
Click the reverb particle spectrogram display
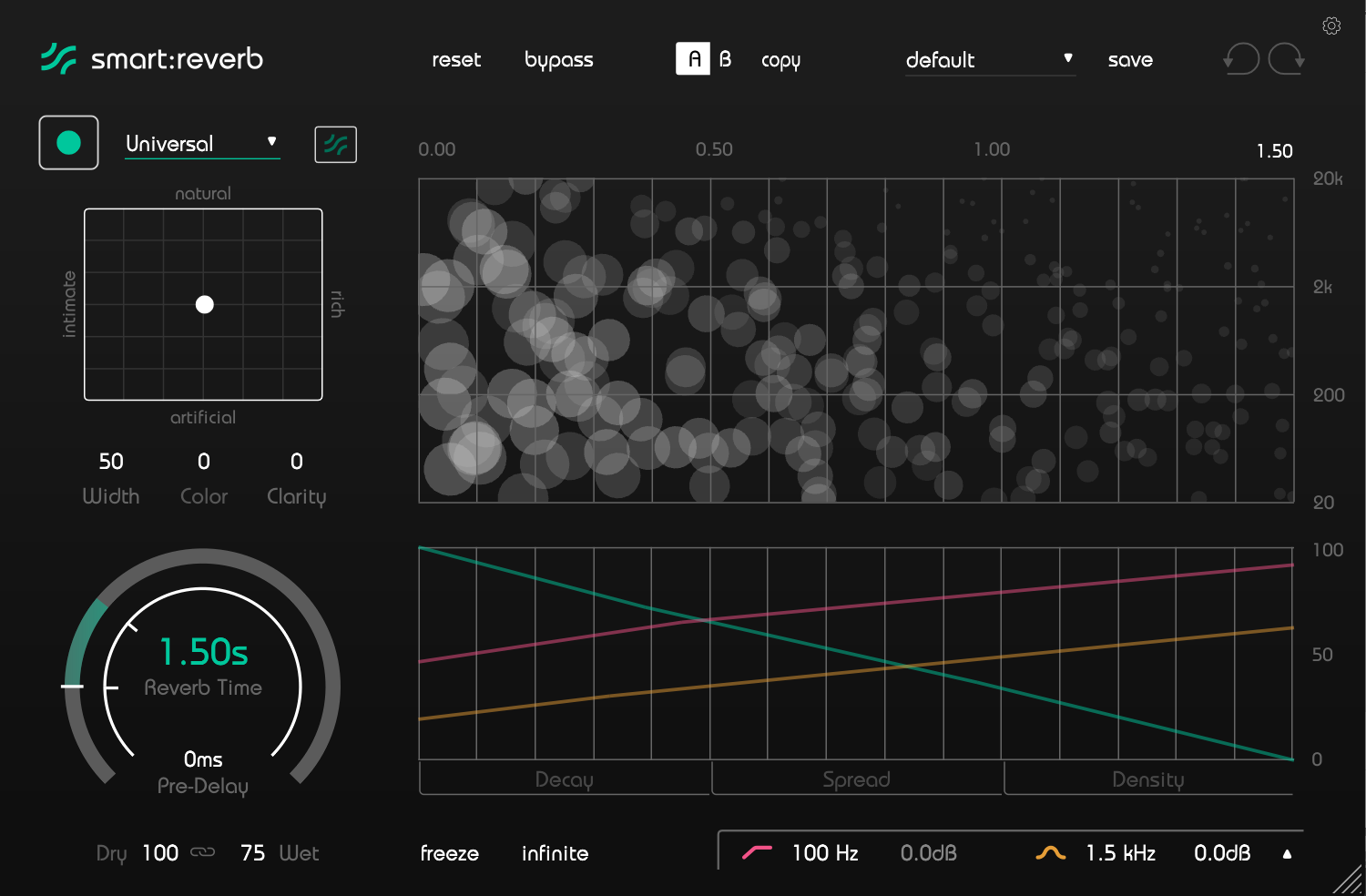coord(856,341)
